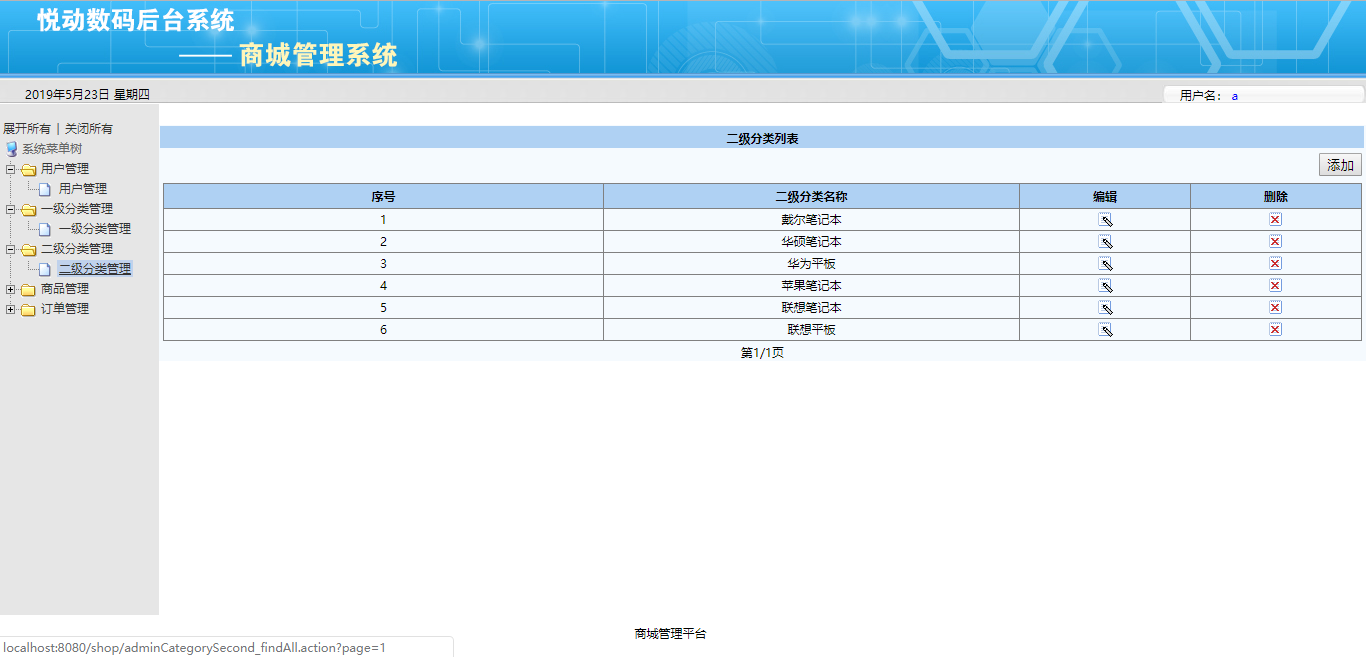Click the 一级分类管理 folder icon
Image resolution: width=1366 pixels, height=657 pixels.
point(29,209)
